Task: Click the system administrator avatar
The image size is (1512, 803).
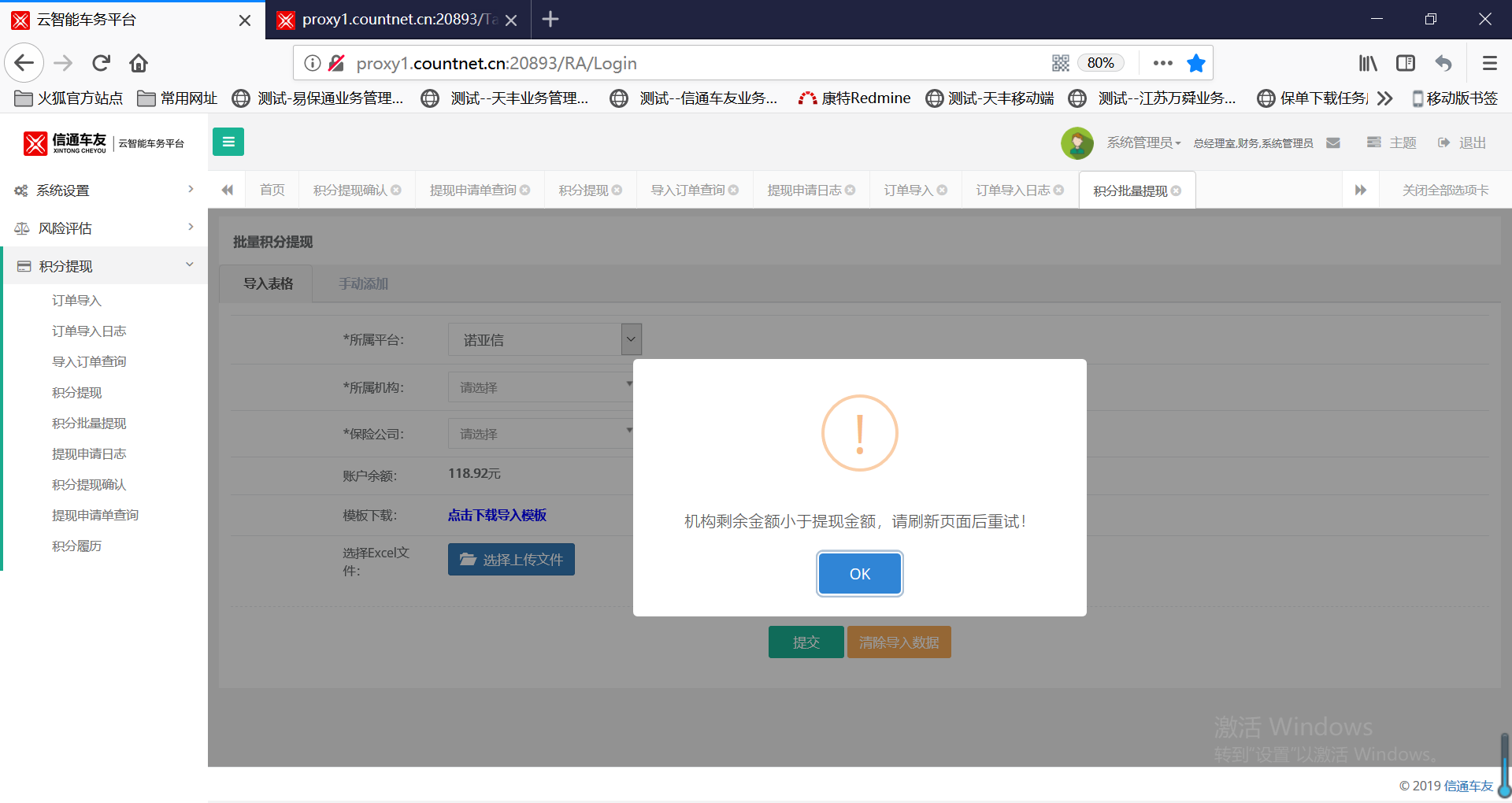Action: [x=1077, y=142]
